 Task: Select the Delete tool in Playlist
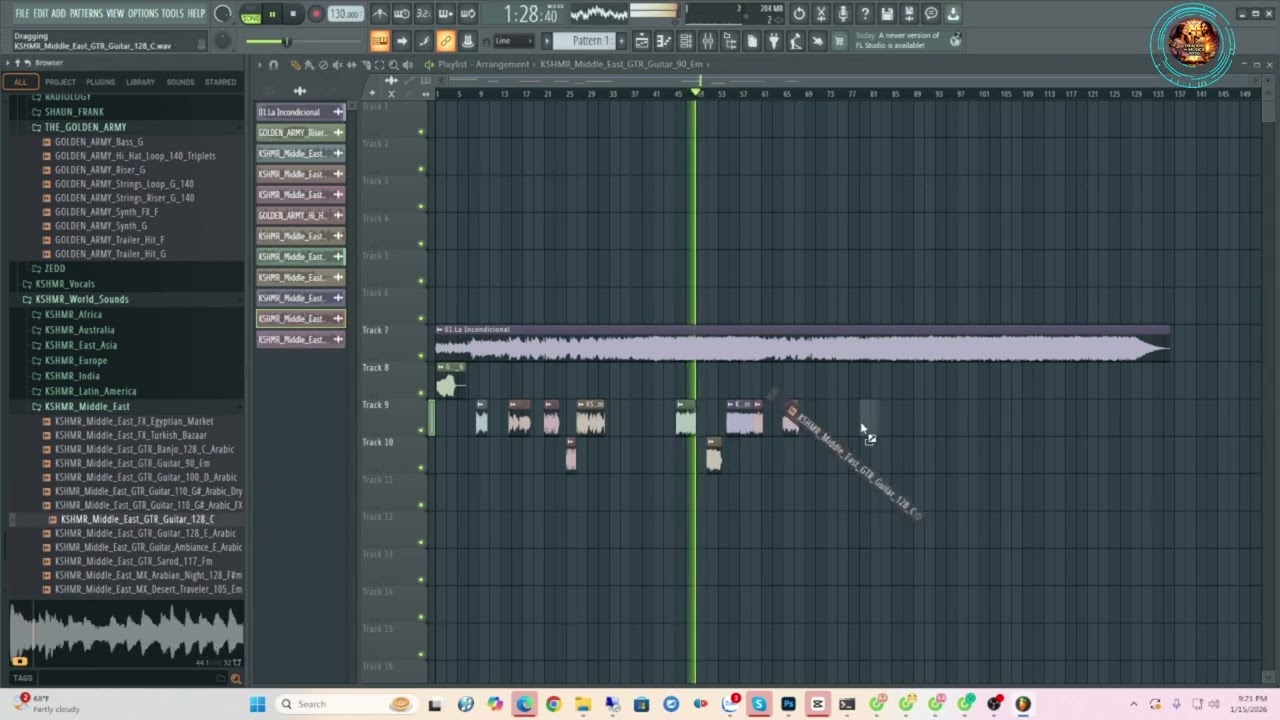pyautogui.click(x=323, y=65)
